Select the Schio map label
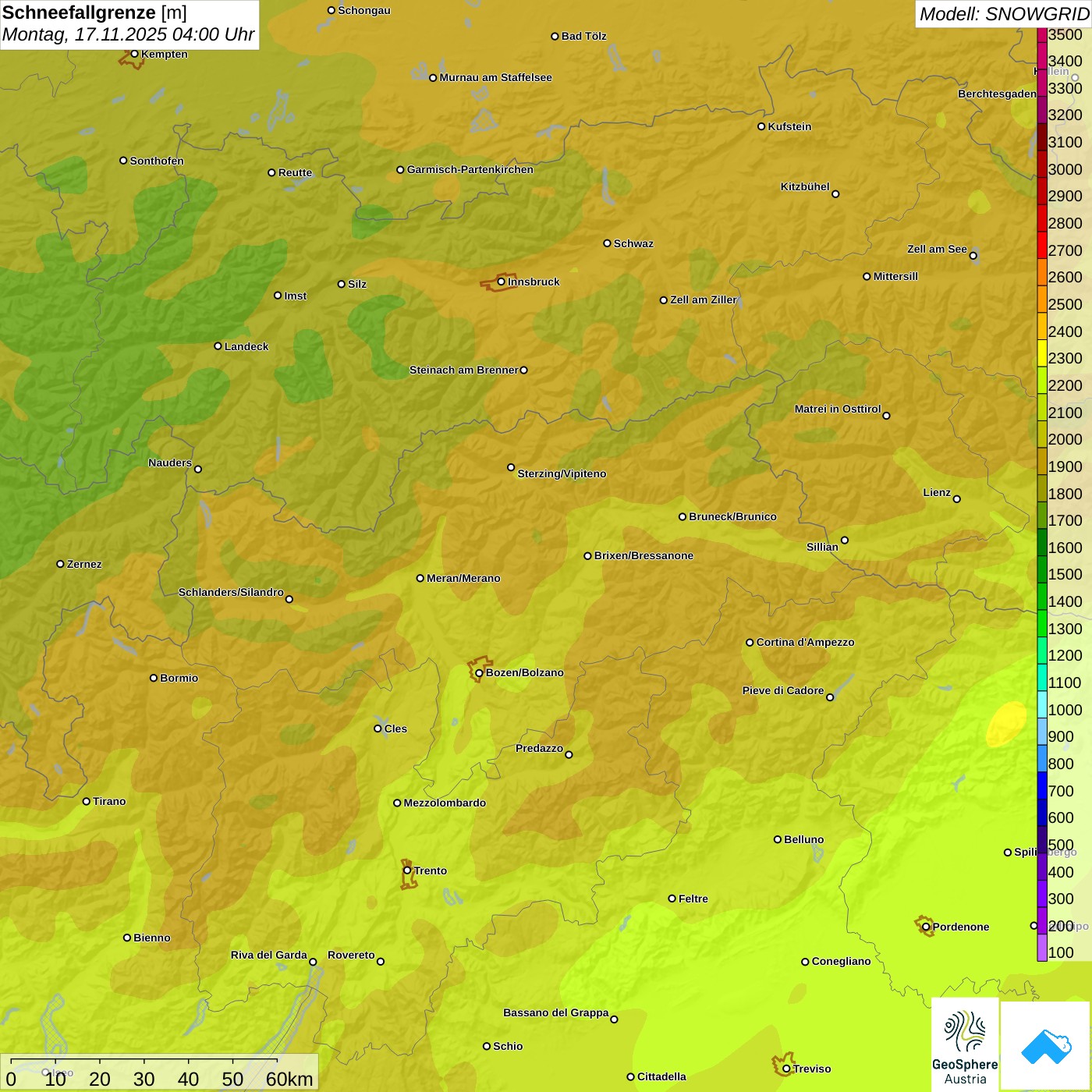This screenshot has width=1092, height=1092. 508,1046
